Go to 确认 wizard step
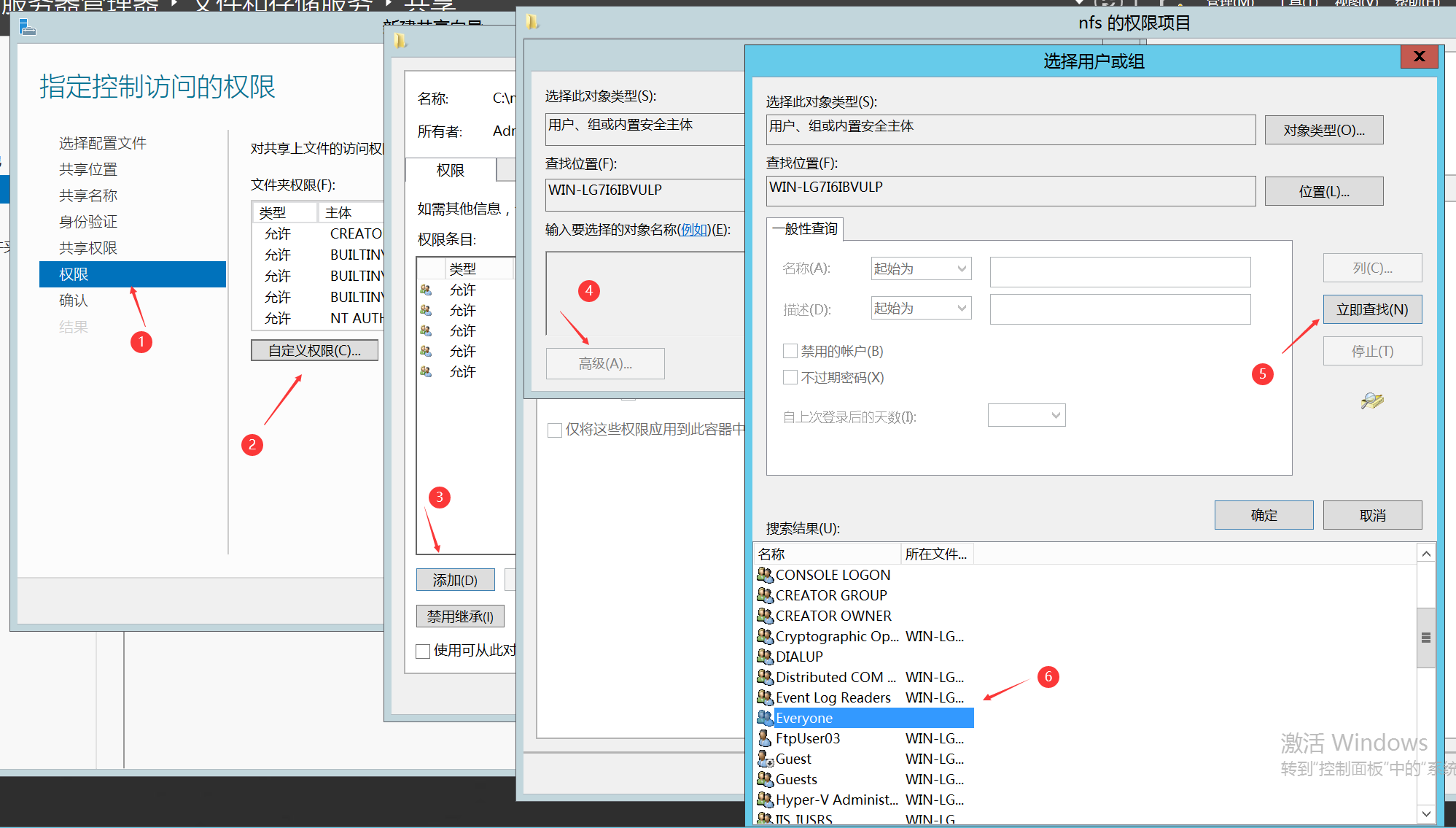This screenshot has width=1456, height=828. [x=74, y=301]
